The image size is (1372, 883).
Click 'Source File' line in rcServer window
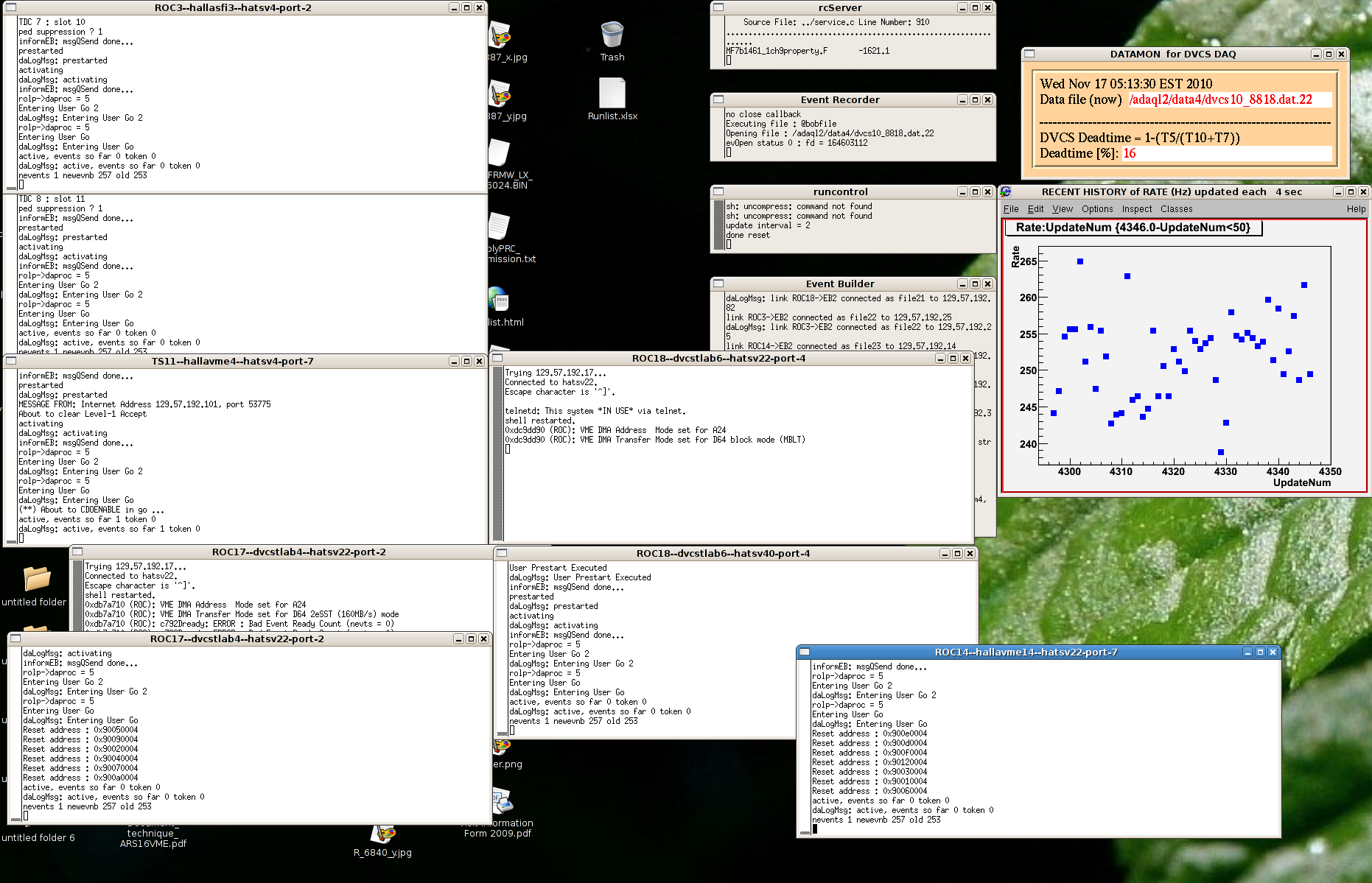pos(836,22)
